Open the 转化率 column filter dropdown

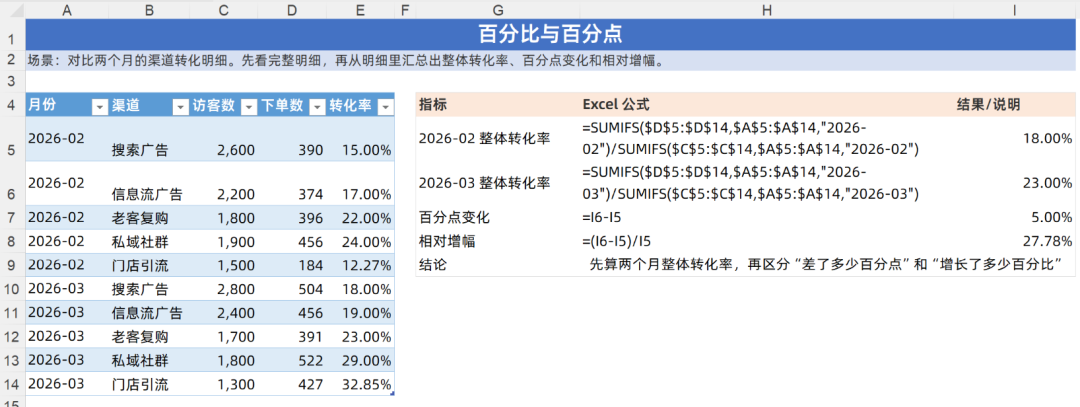[x=386, y=107]
